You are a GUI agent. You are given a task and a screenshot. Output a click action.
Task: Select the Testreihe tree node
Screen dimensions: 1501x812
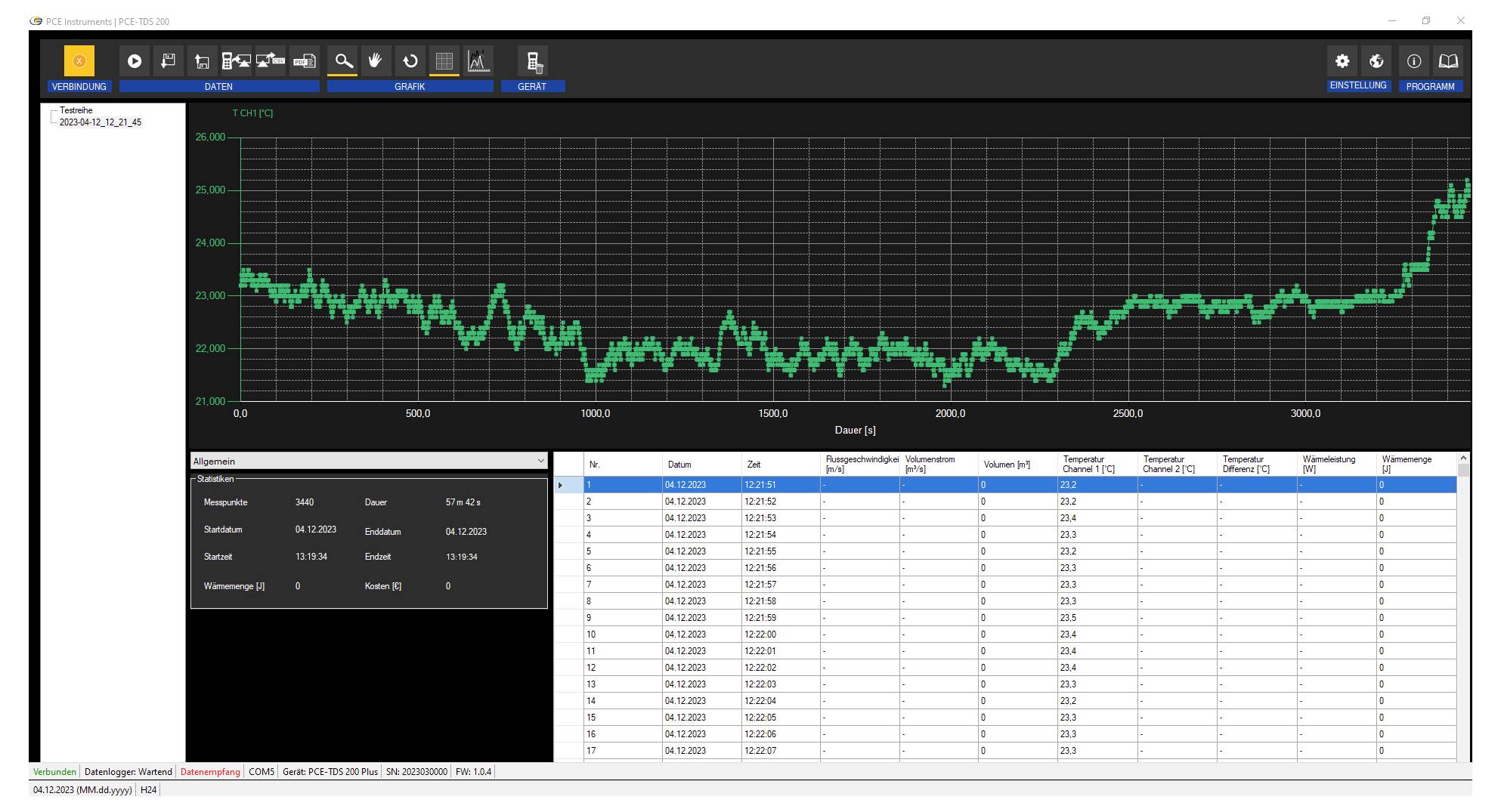tap(76, 110)
